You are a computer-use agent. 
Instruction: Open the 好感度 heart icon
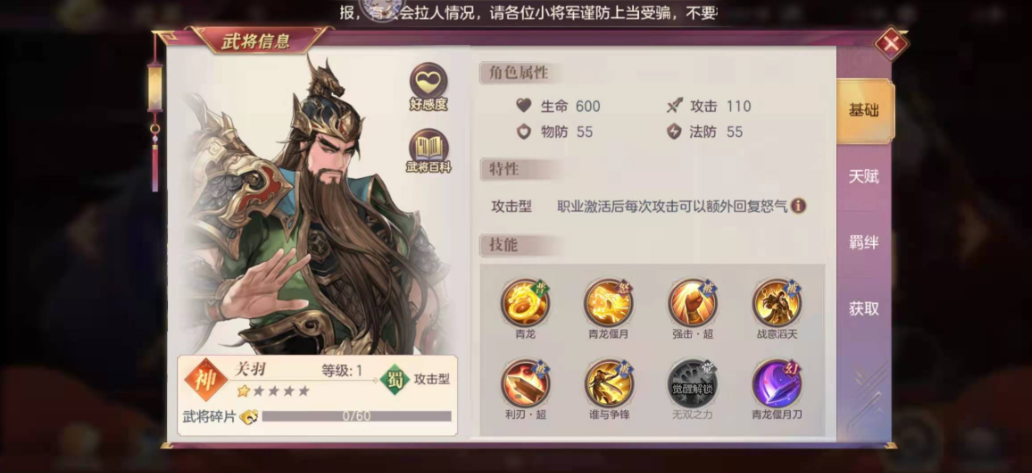click(x=428, y=82)
